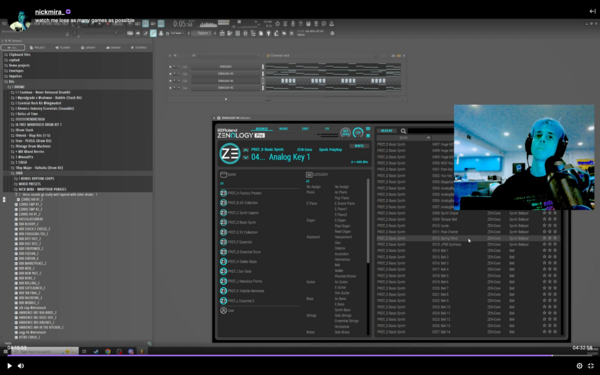Play the stream video
Image resolution: width=600 pixels, height=375 pixels.
point(10,366)
